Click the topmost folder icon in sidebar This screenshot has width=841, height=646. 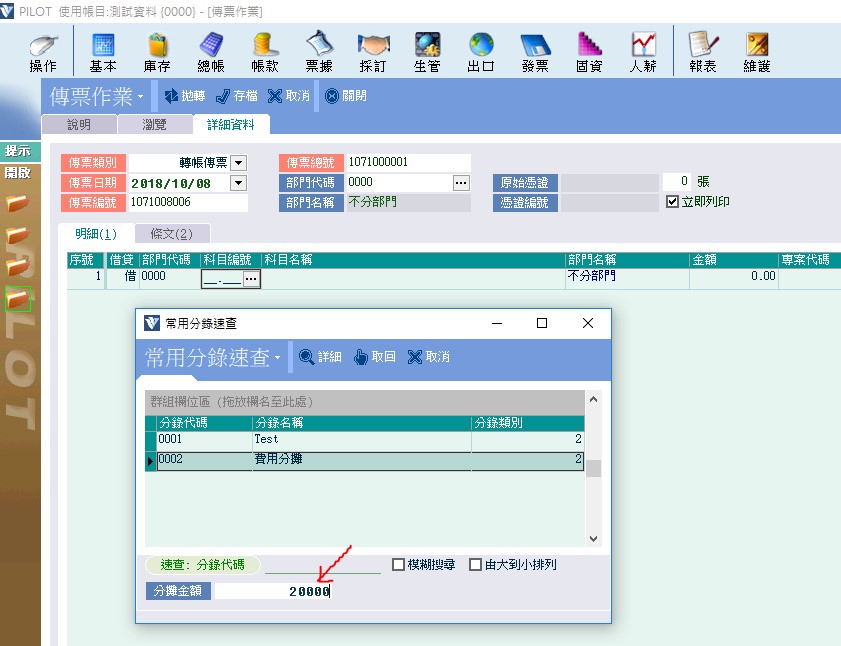point(18,204)
